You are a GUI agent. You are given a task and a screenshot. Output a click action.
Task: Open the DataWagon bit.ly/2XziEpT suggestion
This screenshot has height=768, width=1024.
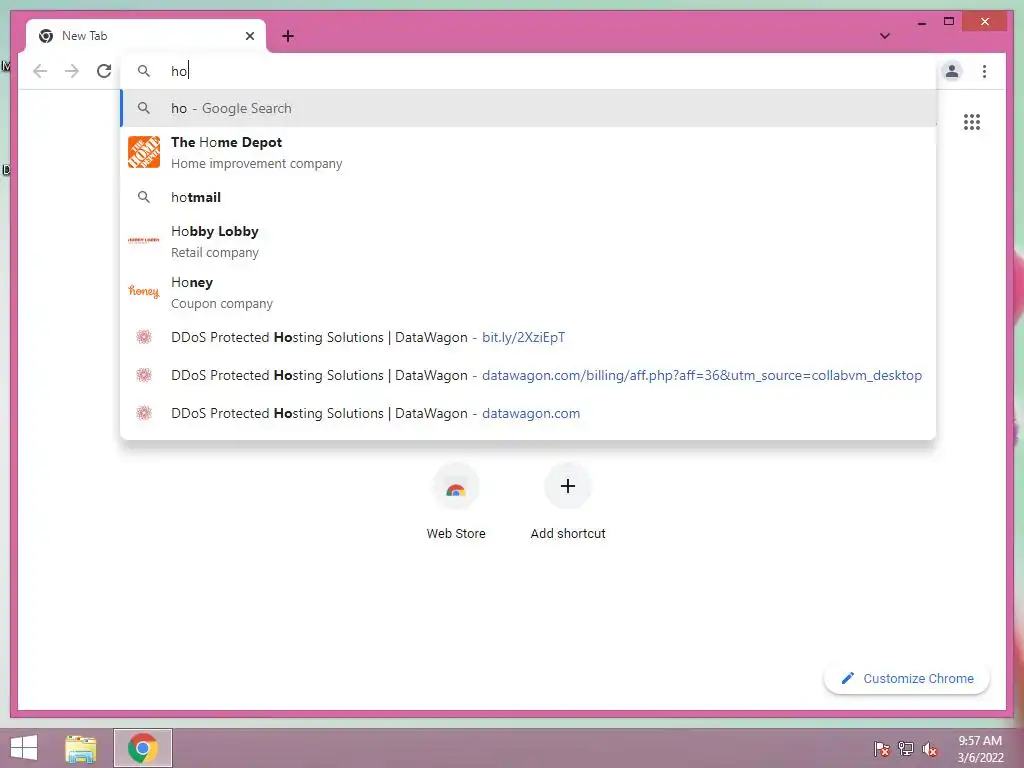point(528,338)
